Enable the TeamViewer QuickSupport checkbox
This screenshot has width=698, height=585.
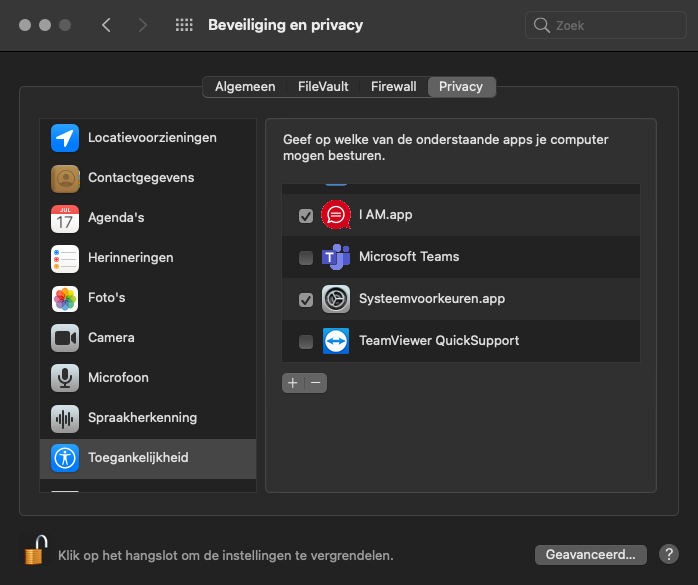tap(306, 342)
